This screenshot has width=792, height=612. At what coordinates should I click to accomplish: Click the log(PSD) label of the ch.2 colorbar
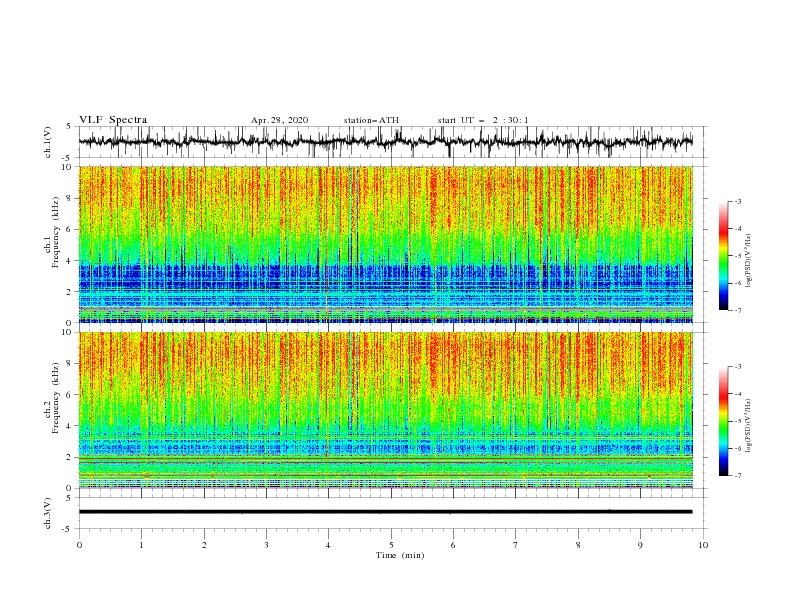tap(748, 425)
